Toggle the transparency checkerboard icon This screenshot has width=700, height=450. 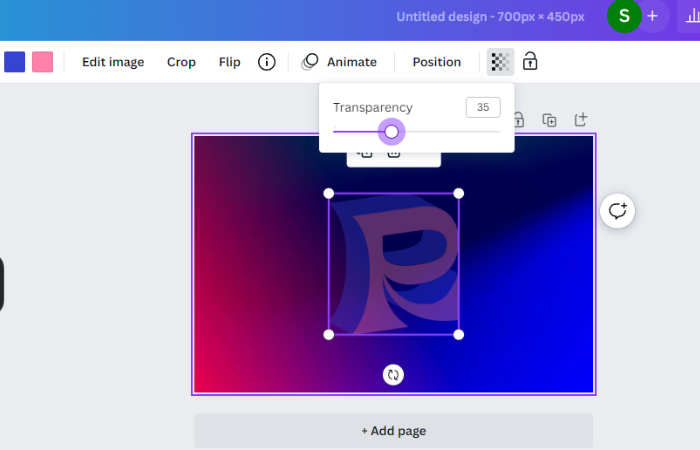click(500, 62)
